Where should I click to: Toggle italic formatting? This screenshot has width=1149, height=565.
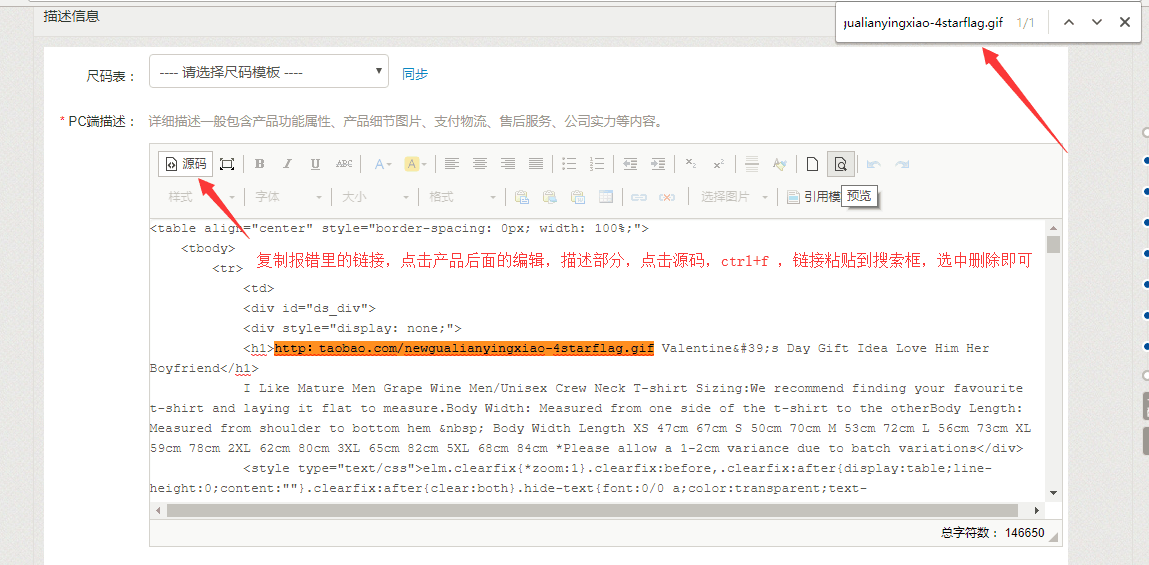[287, 164]
